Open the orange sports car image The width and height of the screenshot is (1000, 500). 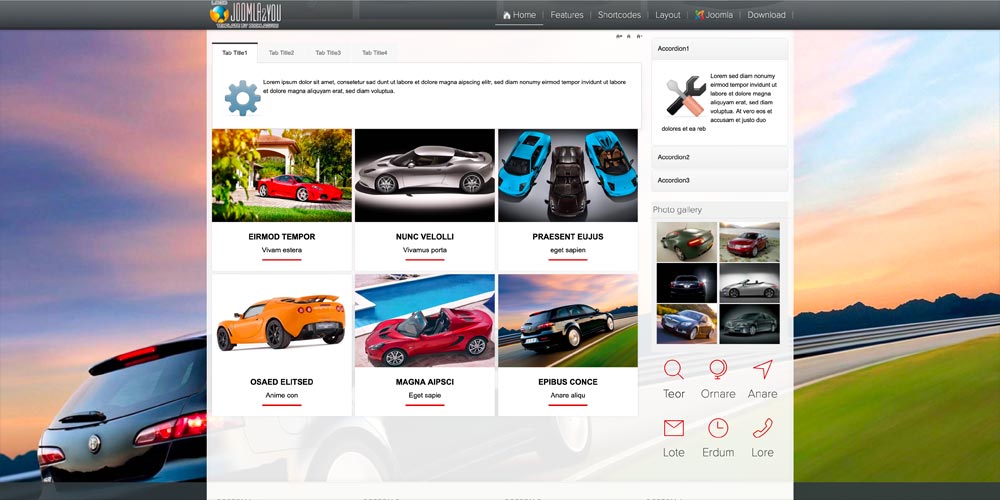pos(281,320)
